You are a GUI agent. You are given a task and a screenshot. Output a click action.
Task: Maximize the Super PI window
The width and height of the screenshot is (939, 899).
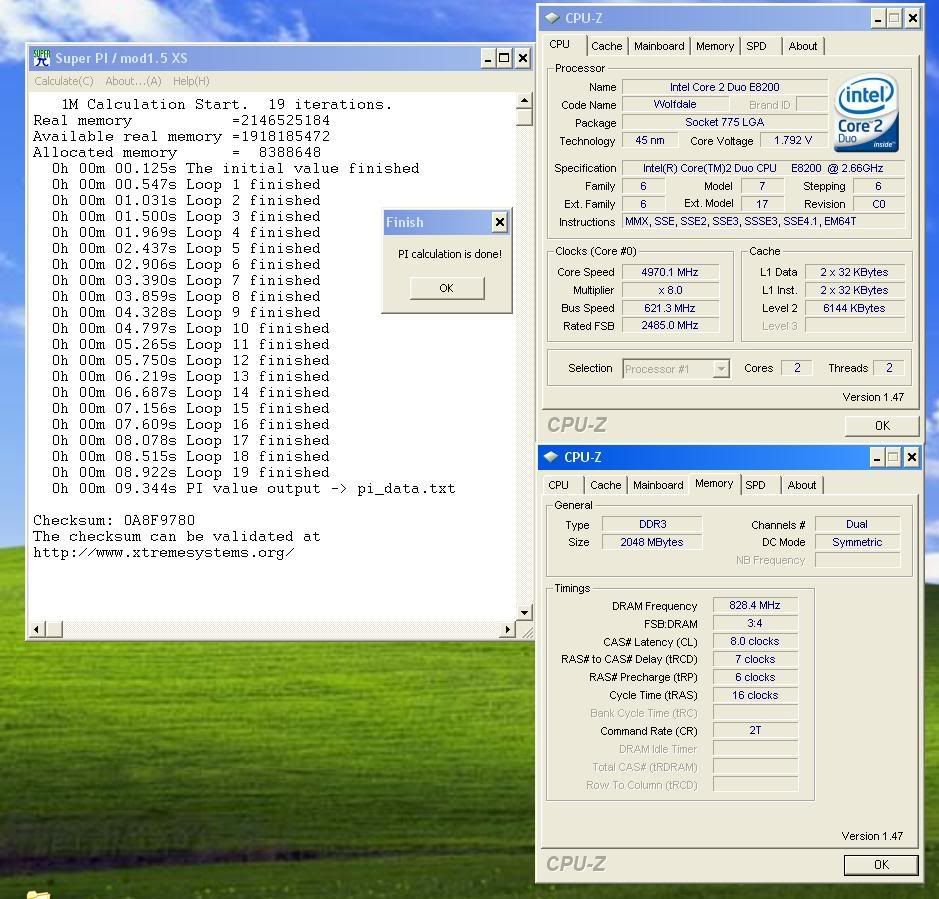[x=505, y=58]
